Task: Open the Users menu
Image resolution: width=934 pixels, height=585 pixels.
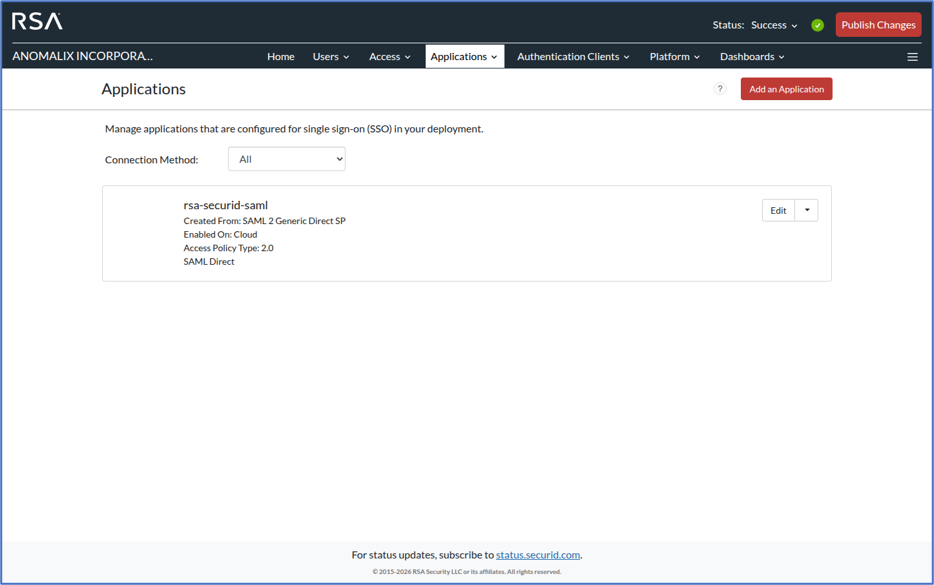Action: (331, 57)
